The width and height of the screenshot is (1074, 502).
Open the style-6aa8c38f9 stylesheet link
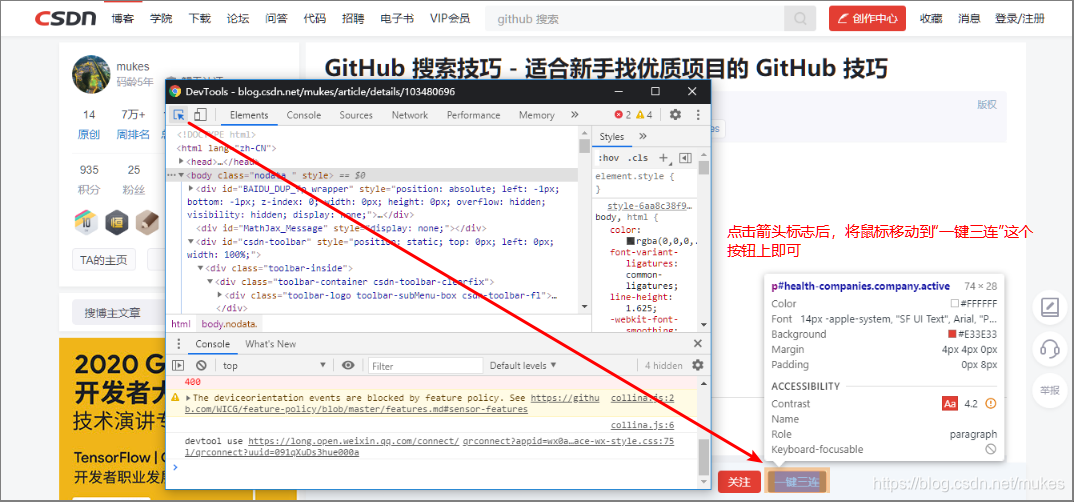650,205
